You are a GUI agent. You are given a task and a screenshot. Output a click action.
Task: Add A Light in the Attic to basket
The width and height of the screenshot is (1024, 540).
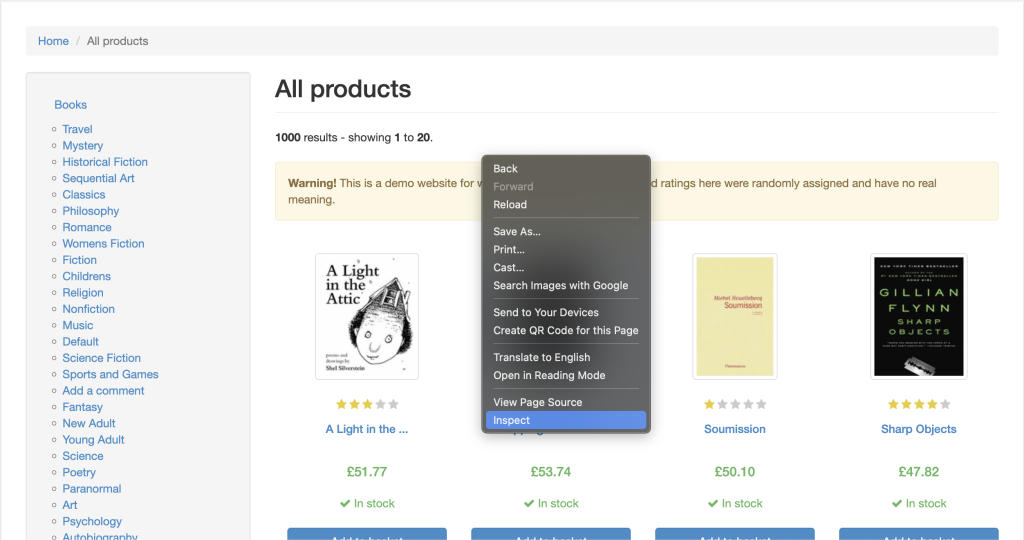(367, 534)
